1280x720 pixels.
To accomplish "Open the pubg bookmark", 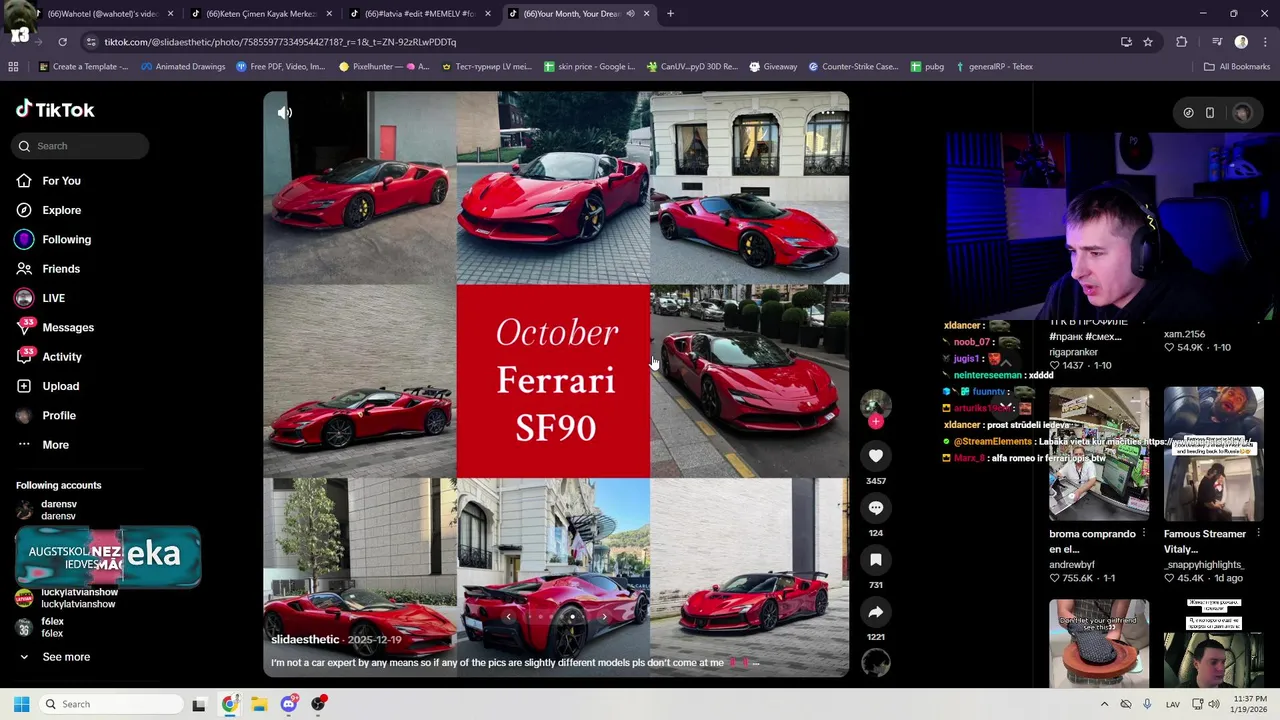I will (927, 67).
